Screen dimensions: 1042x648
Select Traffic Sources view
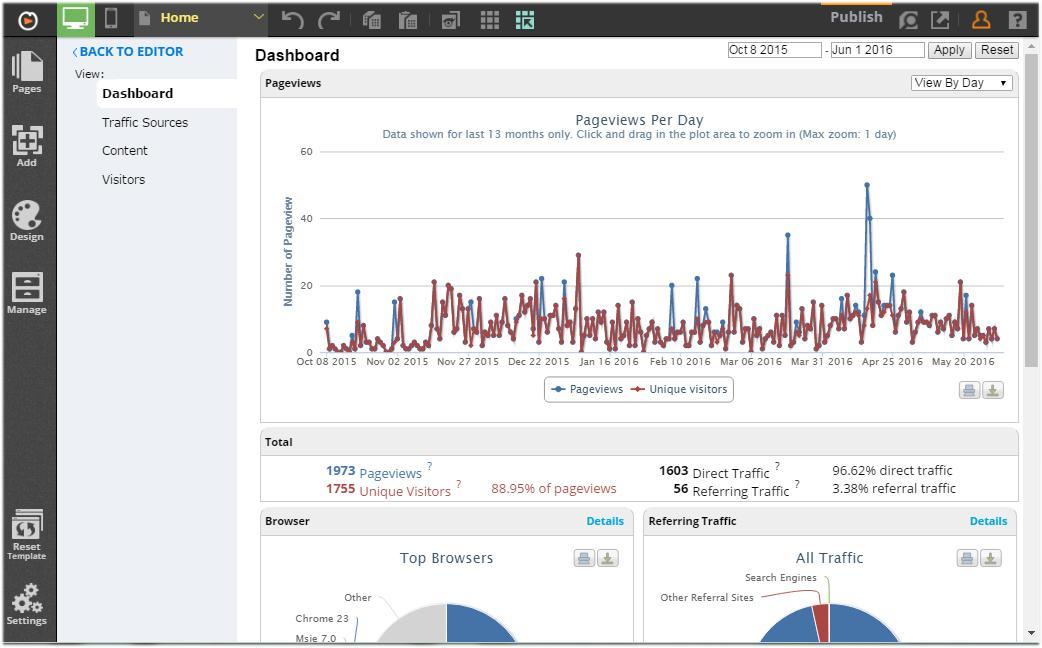point(145,122)
